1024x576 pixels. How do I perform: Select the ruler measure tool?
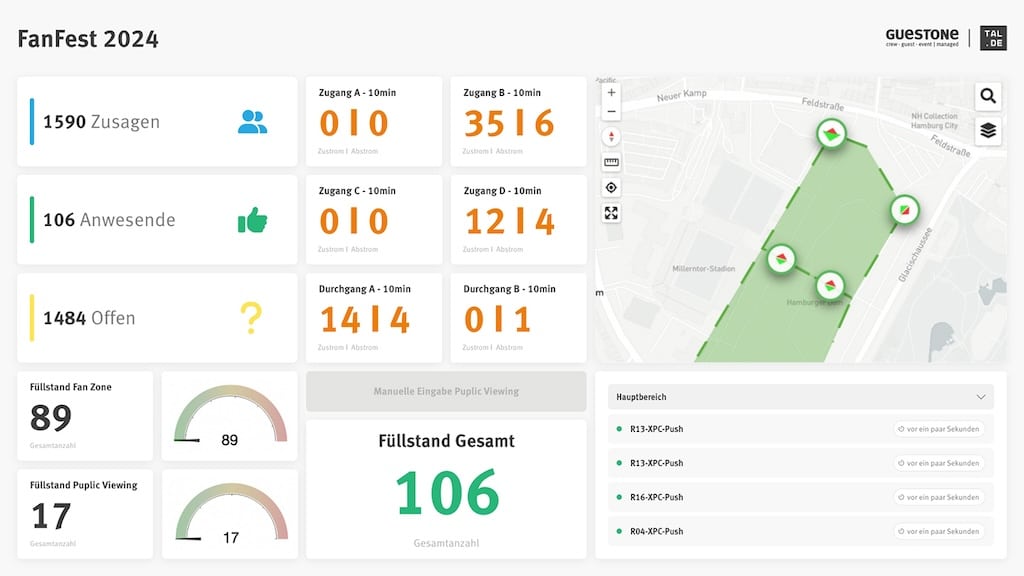(611, 162)
